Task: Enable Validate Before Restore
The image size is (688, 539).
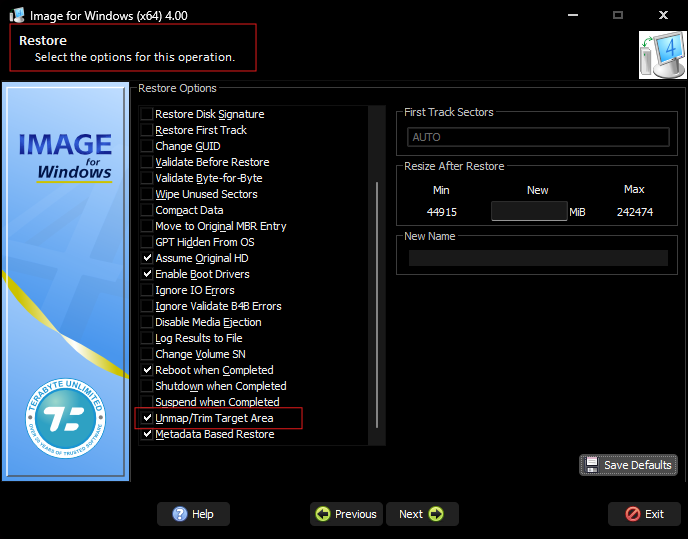Action: [x=147, y=162]
